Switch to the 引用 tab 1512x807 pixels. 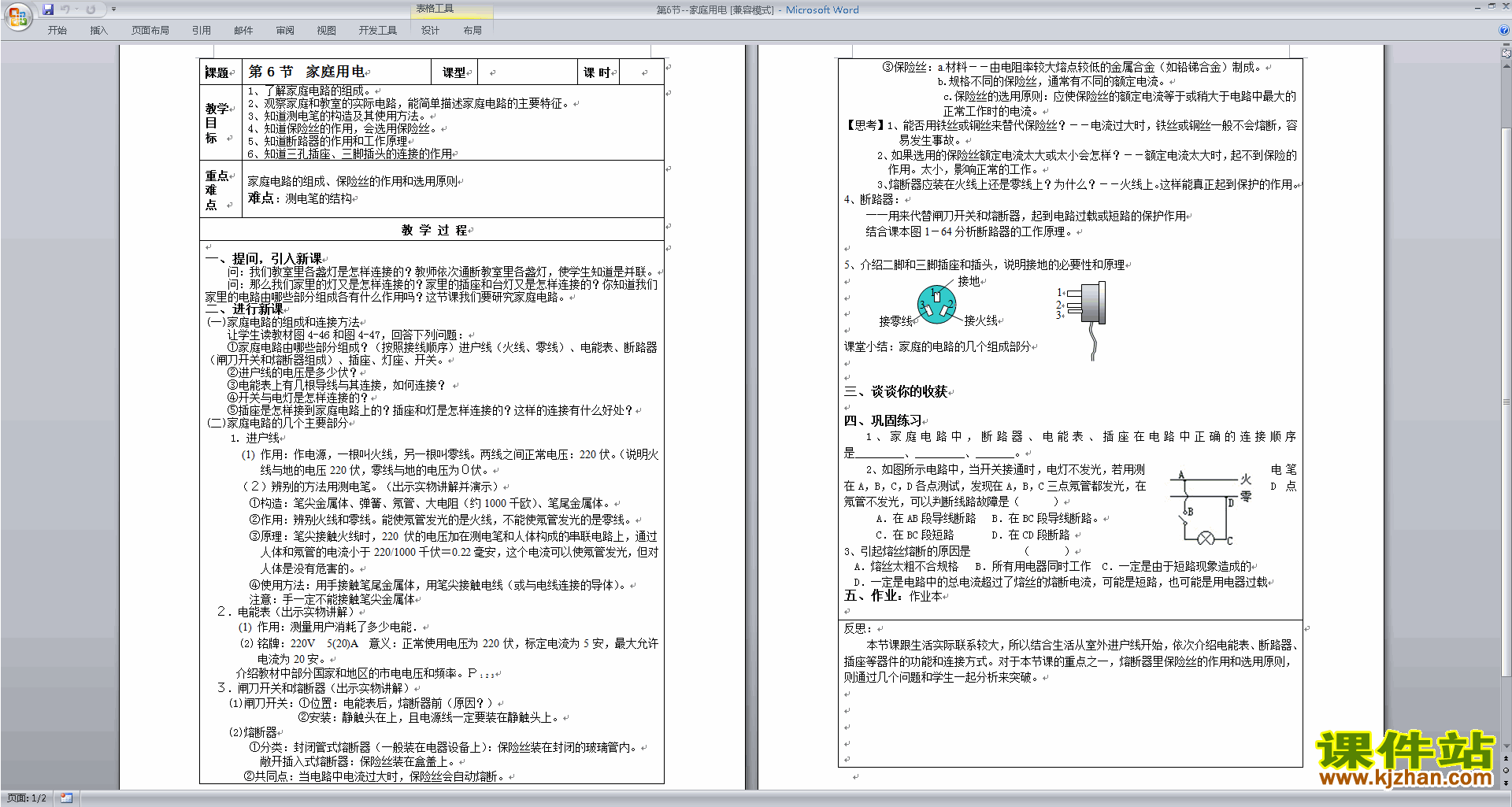tap(202, 31)
